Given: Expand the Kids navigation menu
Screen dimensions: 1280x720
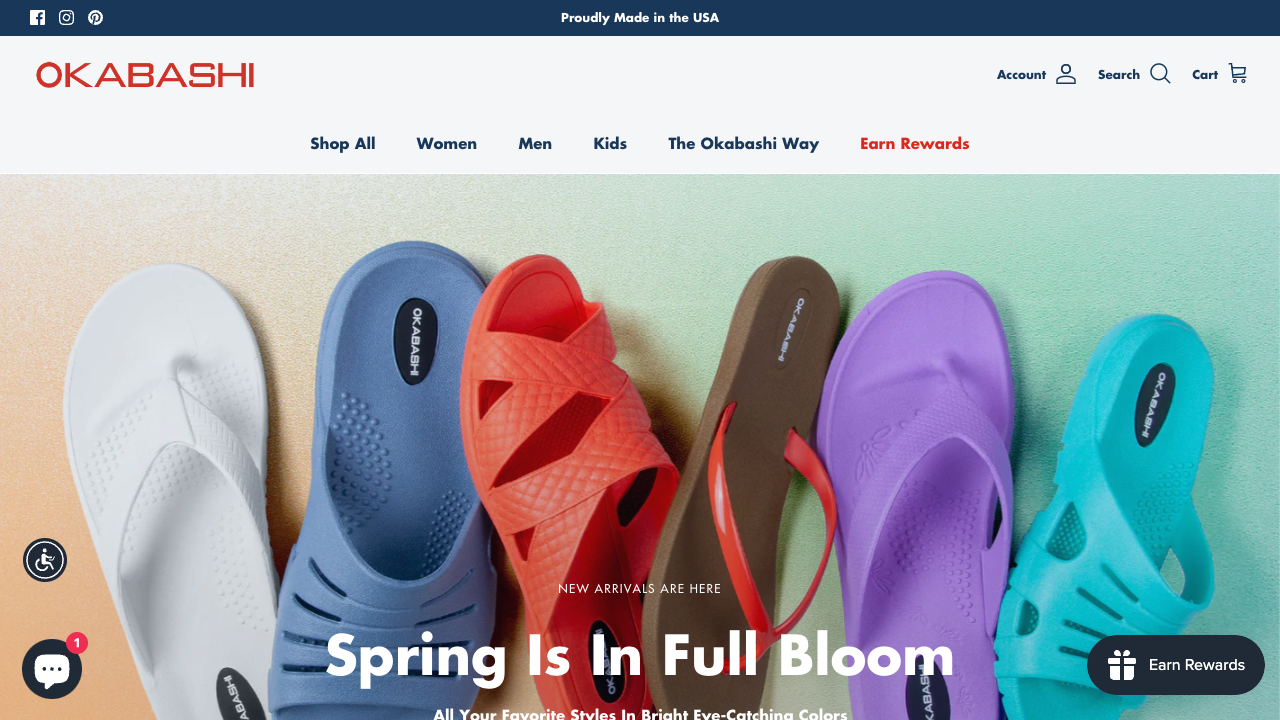Looking at the screenshot, I should [610, 143].
